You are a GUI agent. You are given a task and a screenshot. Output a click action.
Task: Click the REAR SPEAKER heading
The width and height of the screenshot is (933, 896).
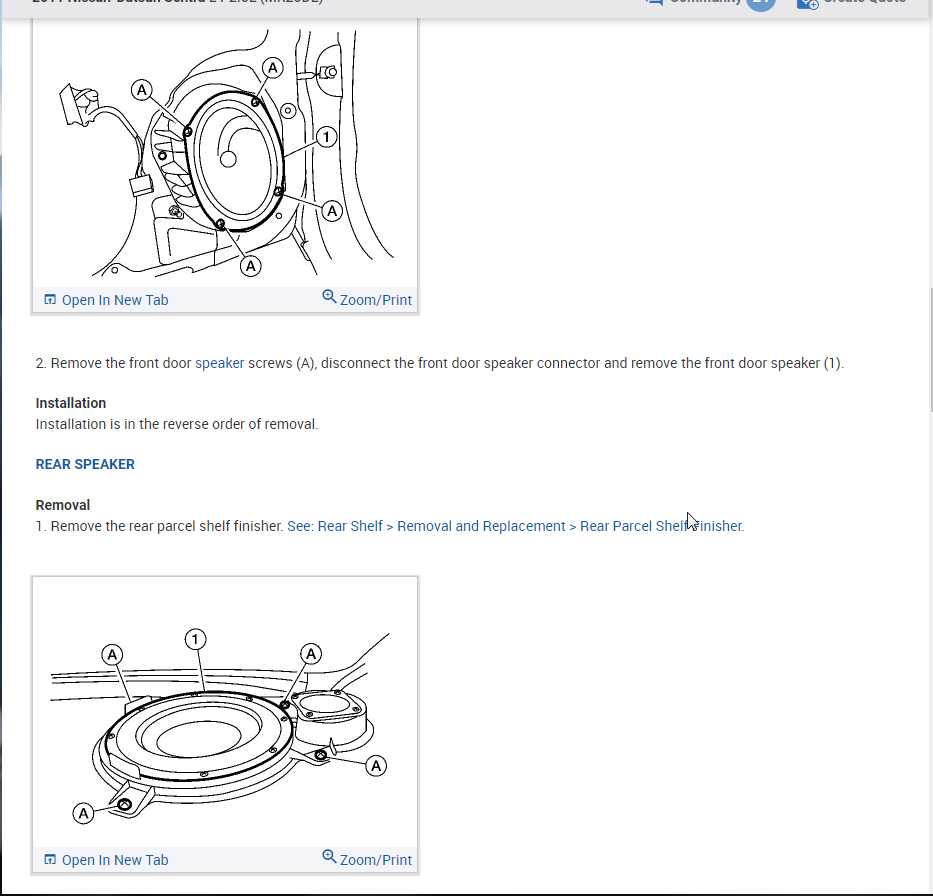85,464
